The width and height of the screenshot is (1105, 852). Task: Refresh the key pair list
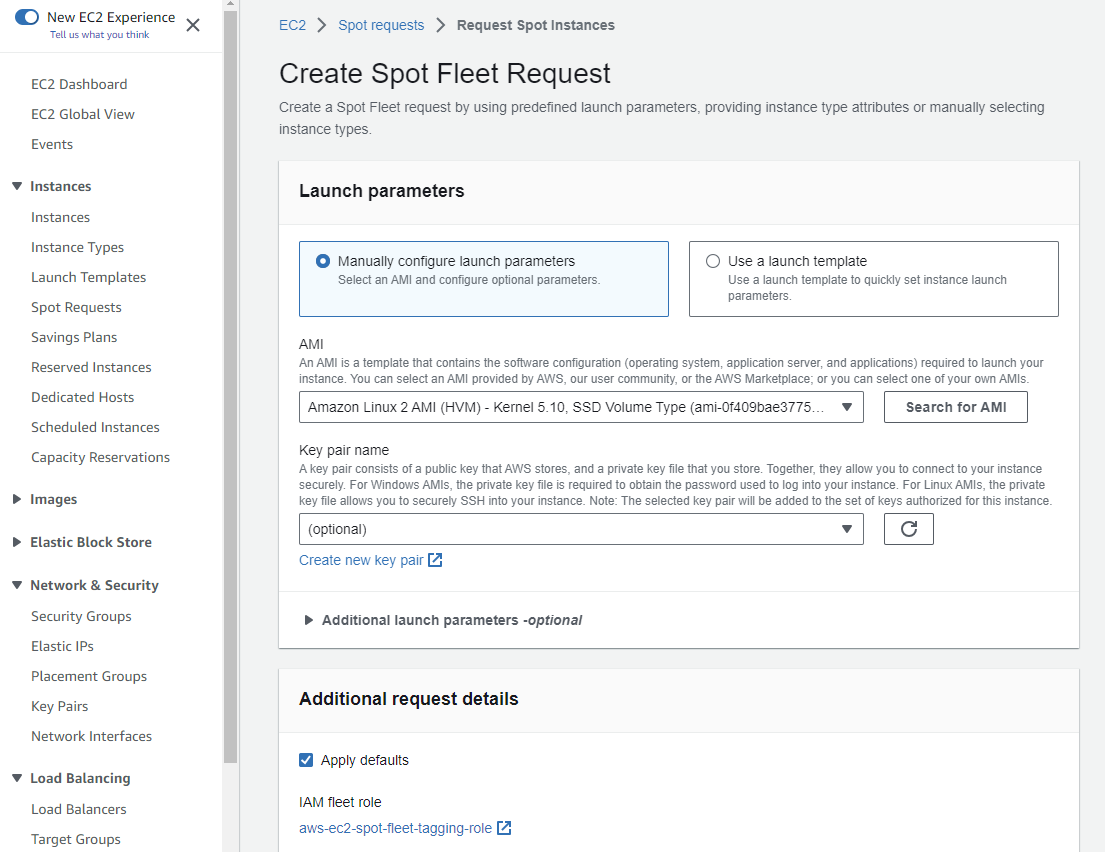(908, 529)
